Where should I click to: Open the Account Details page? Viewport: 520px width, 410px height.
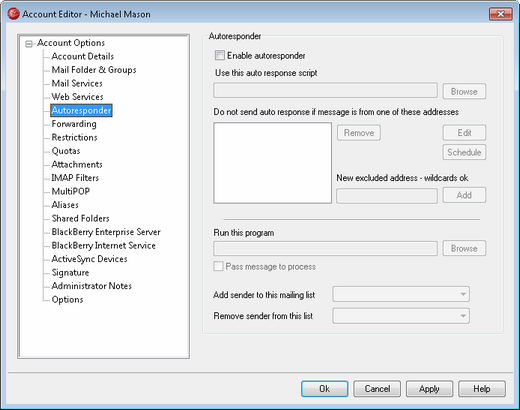pos(83,56)
